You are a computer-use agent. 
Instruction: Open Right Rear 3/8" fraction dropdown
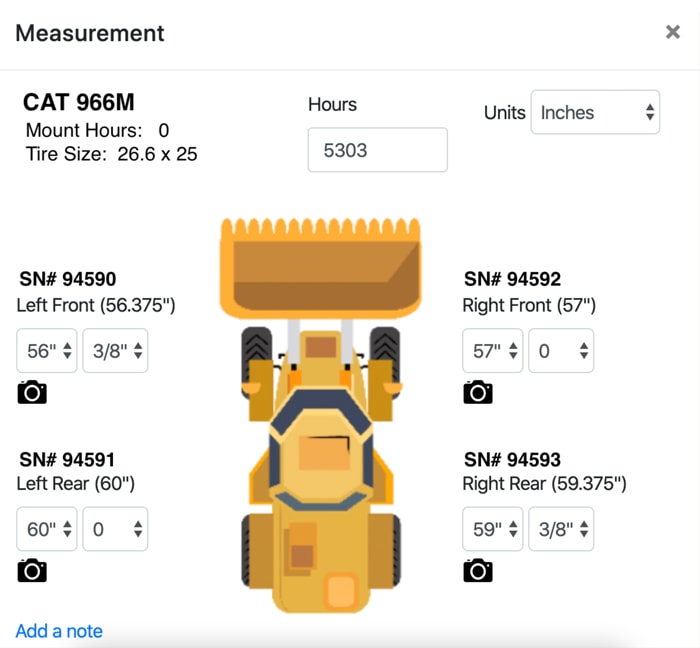point(561,529)
